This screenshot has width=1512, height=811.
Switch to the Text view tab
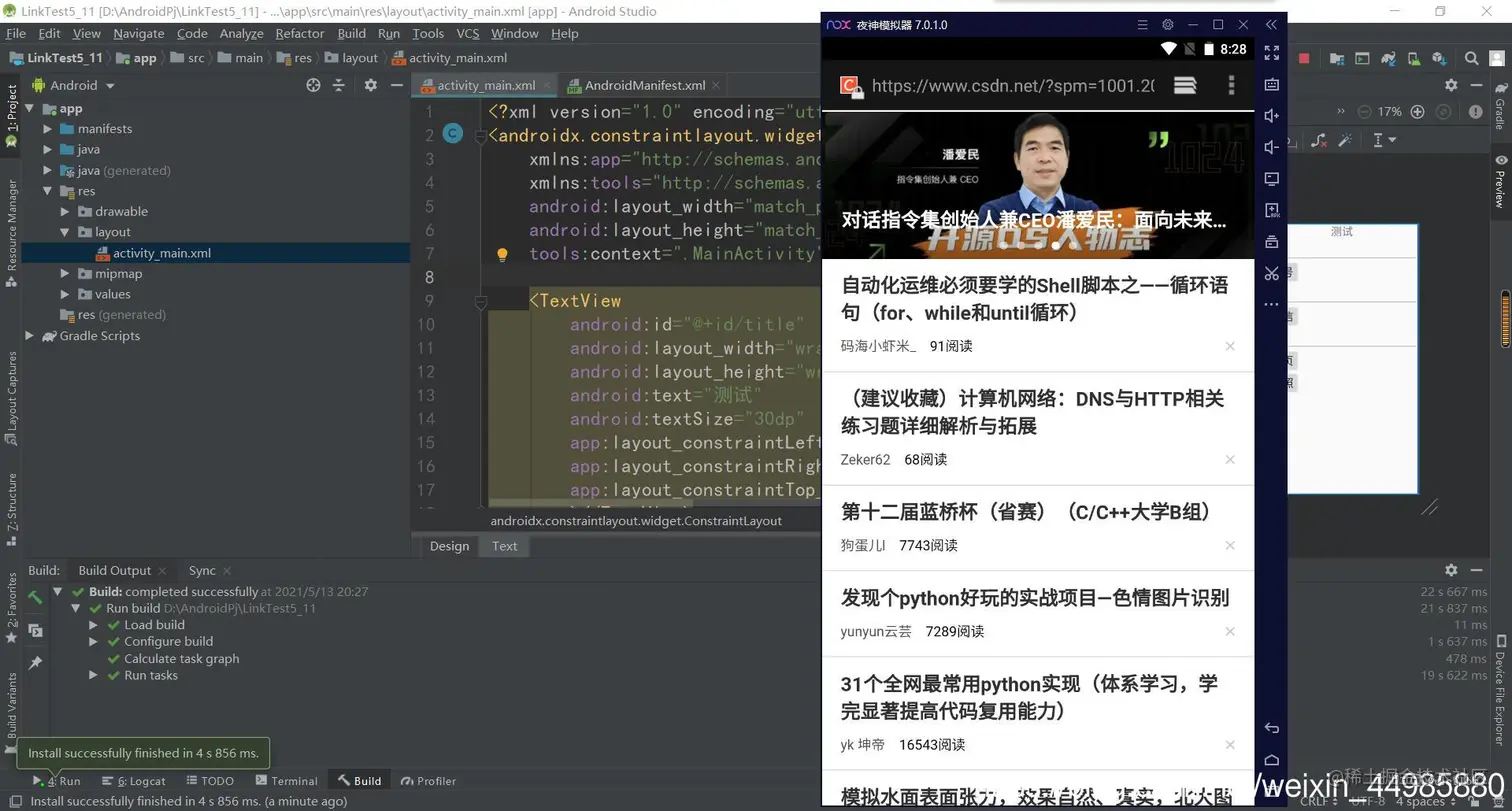505,546
